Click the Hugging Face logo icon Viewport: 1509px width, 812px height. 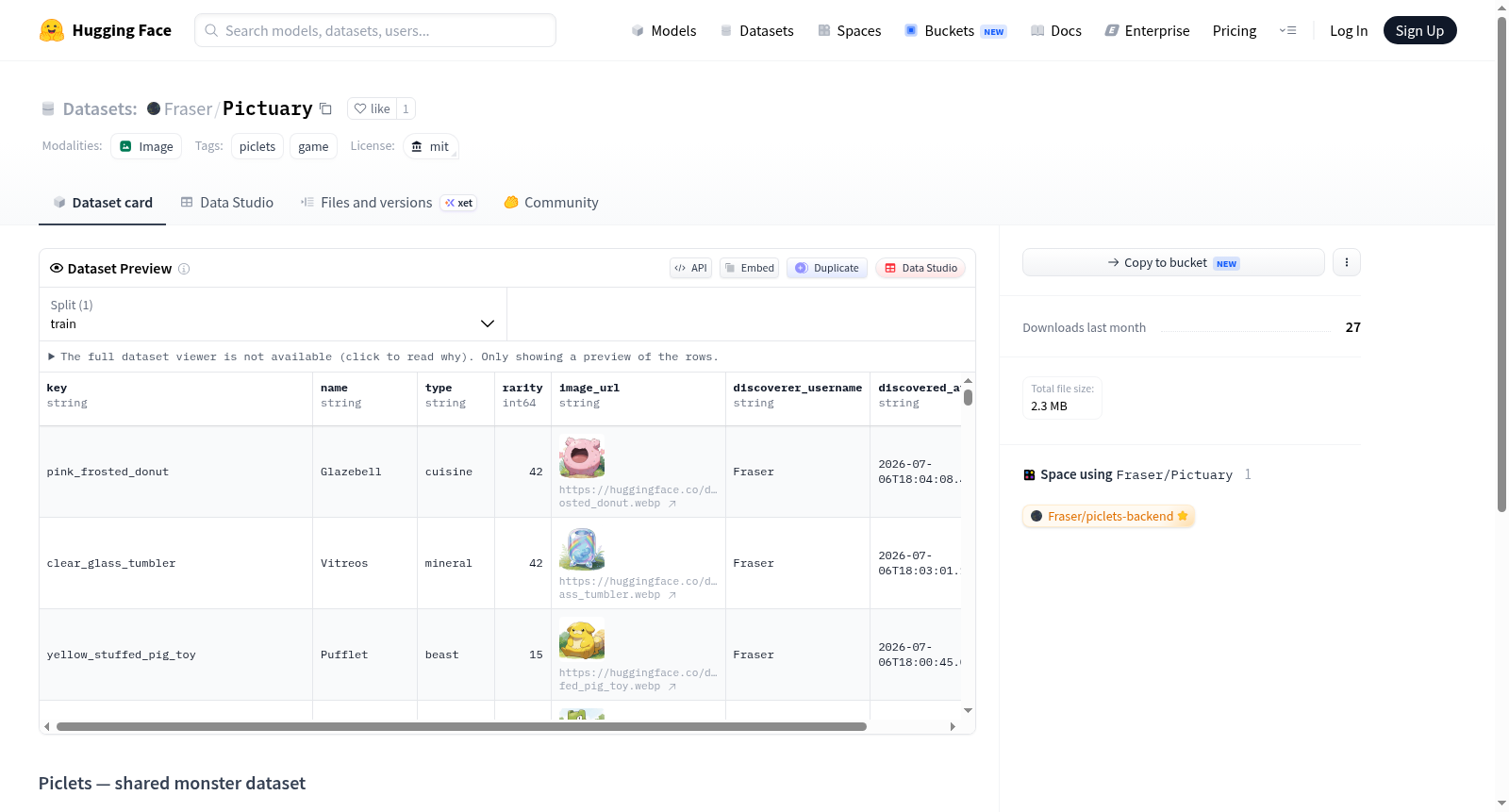(x=52, y=30)
